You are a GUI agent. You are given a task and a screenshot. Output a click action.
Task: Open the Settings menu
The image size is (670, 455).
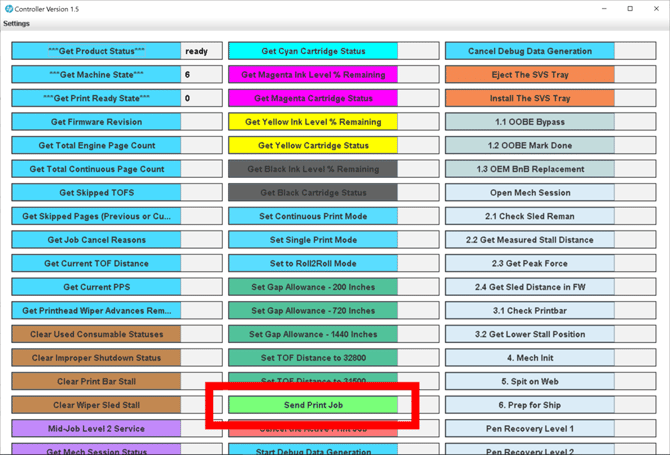pos(16,22)
